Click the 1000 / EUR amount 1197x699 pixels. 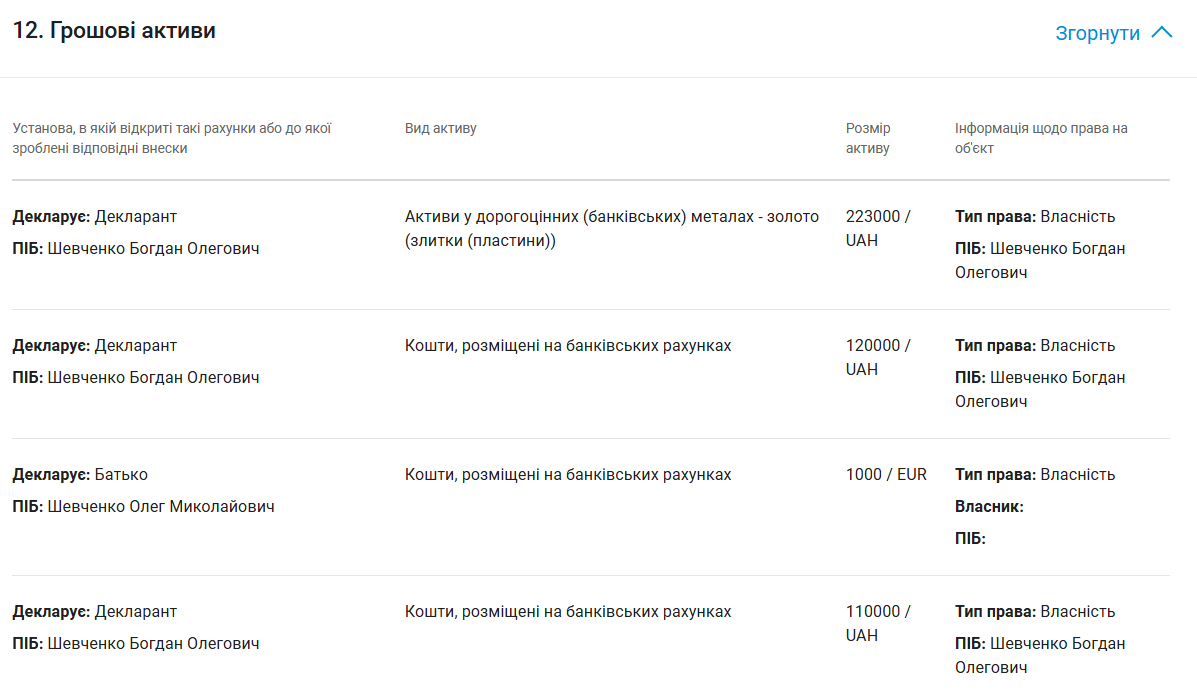[x=886, y=474]
